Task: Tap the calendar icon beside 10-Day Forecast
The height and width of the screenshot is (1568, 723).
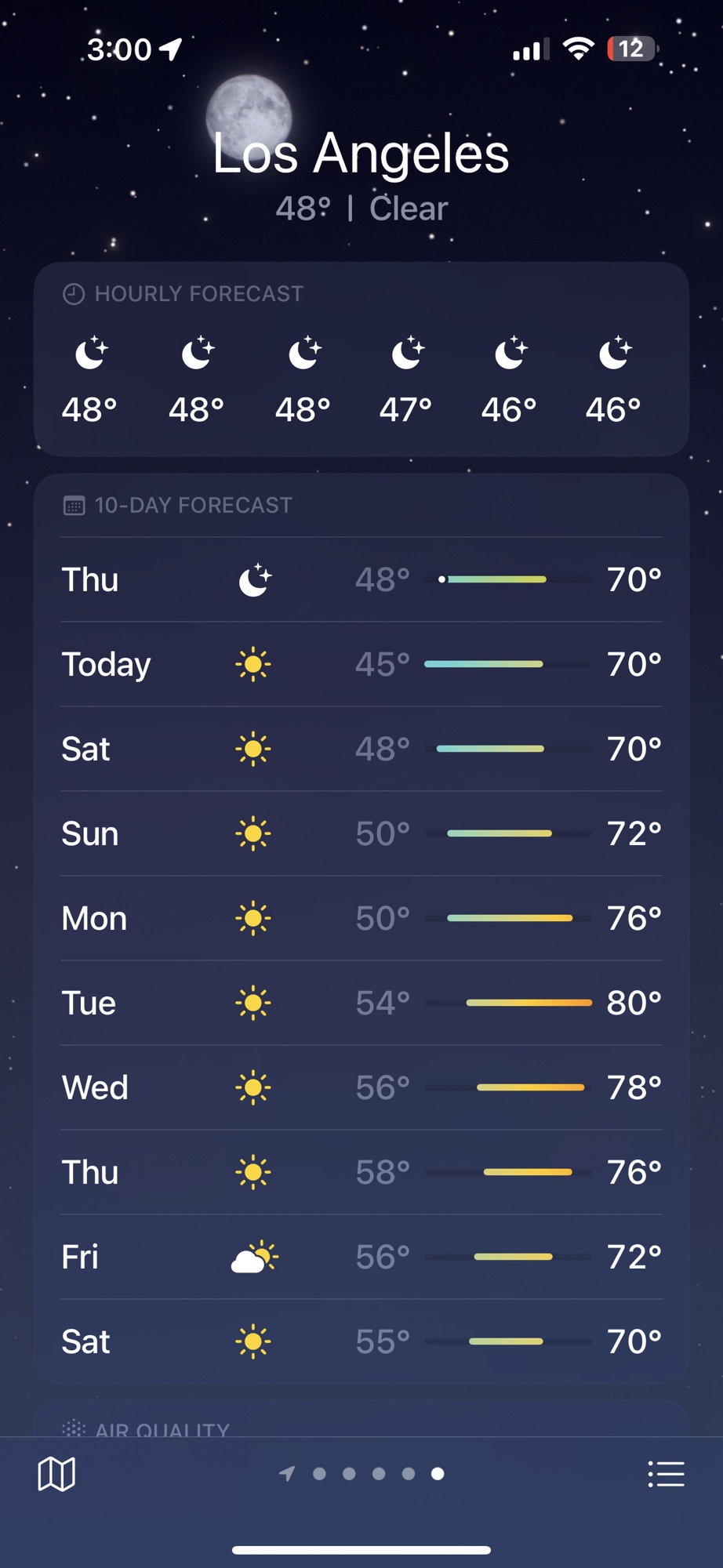Action: (x=74, y=506)
